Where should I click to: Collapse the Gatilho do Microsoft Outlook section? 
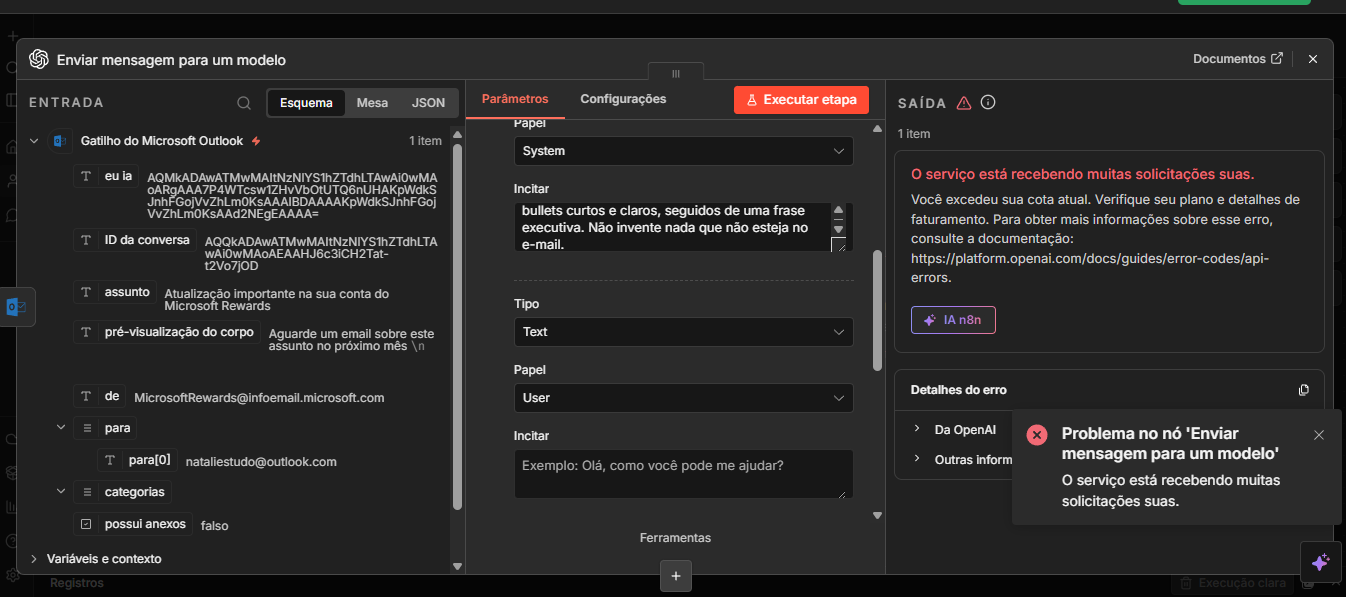(x=34, y=141)
